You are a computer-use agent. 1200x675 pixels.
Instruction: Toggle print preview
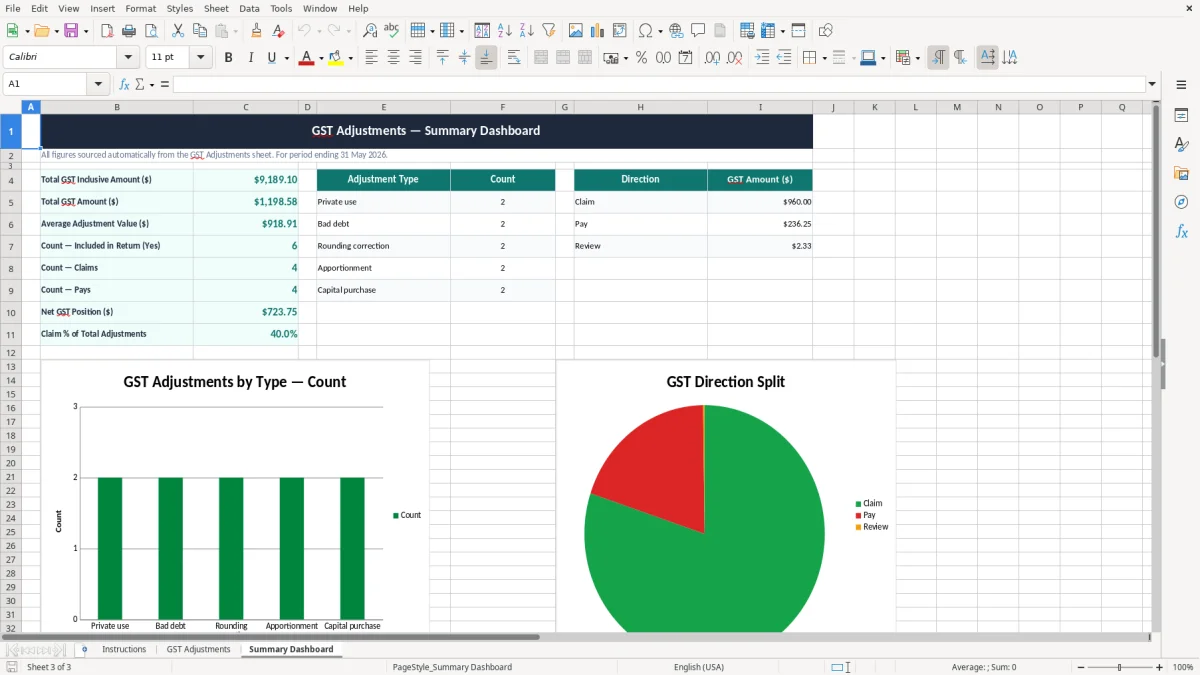click(x=151, y=31)
